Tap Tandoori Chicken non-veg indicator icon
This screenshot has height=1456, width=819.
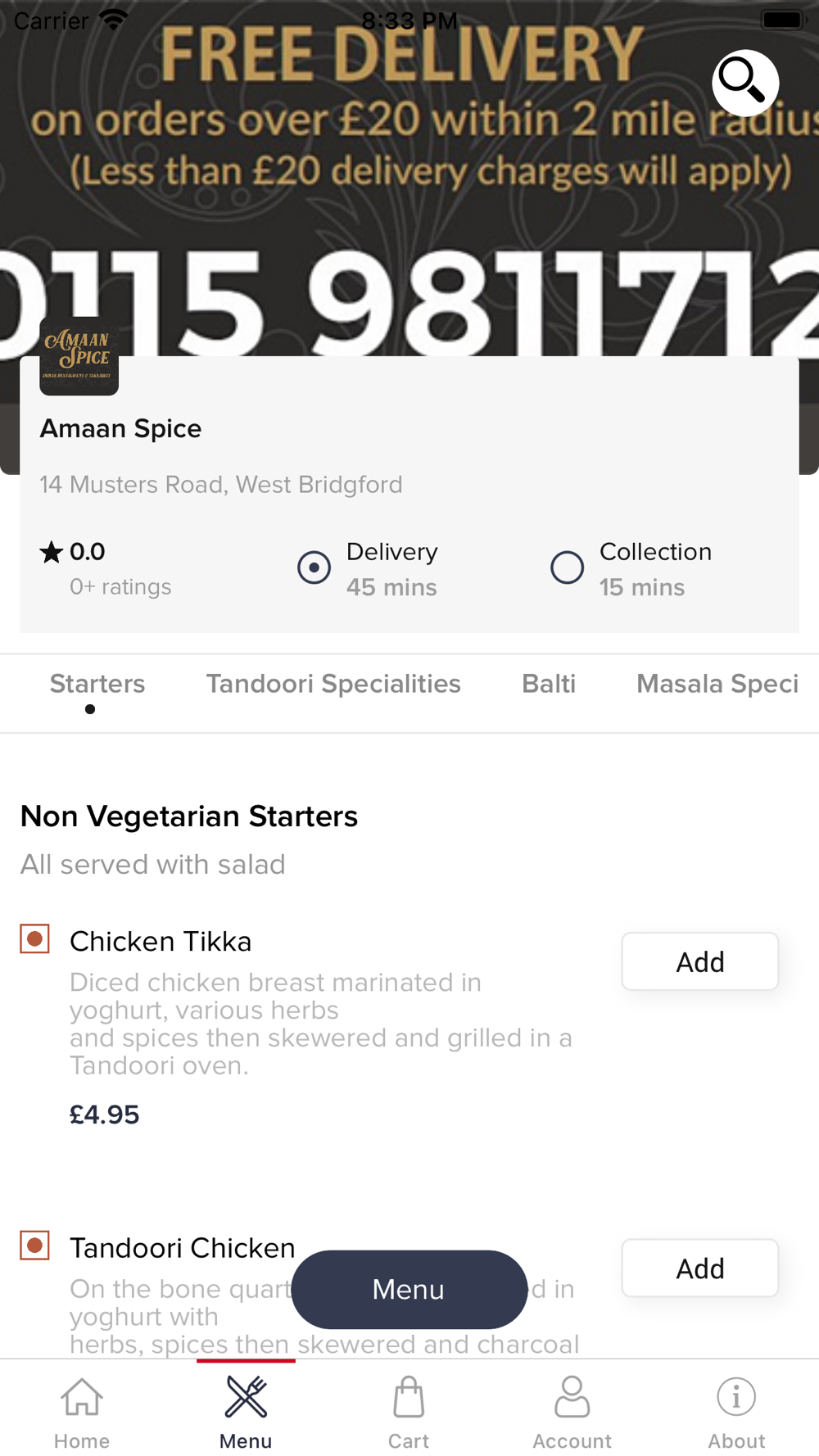tap(35, 1246)
